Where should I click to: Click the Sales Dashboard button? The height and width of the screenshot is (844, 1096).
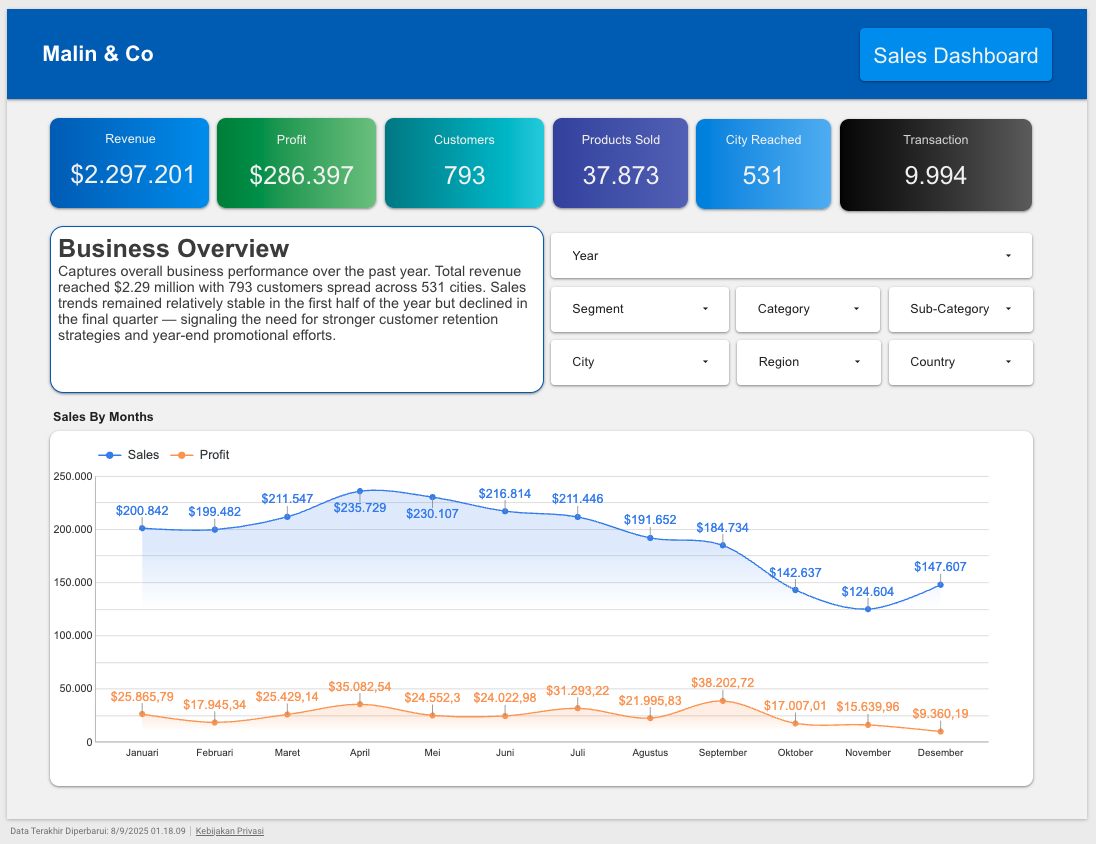[x=955, y=55]
